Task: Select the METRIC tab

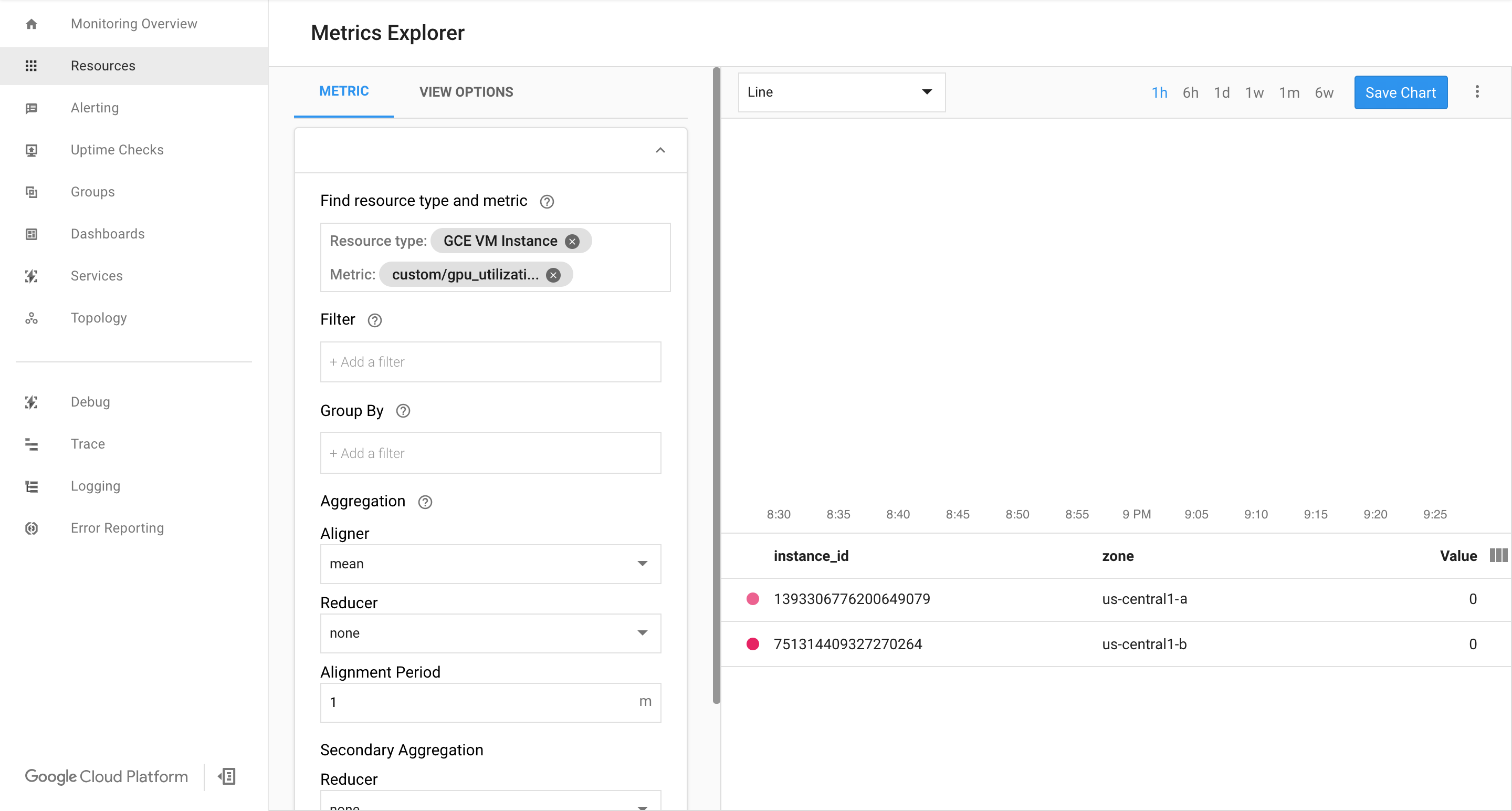Action: tap(343, 91)
